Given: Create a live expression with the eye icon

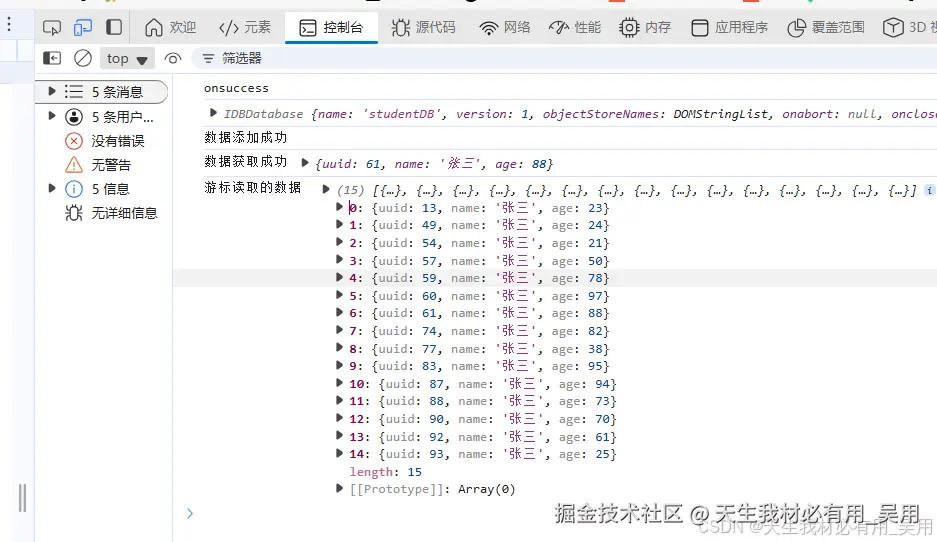Looking at the screenshot, I should [173, 59].
